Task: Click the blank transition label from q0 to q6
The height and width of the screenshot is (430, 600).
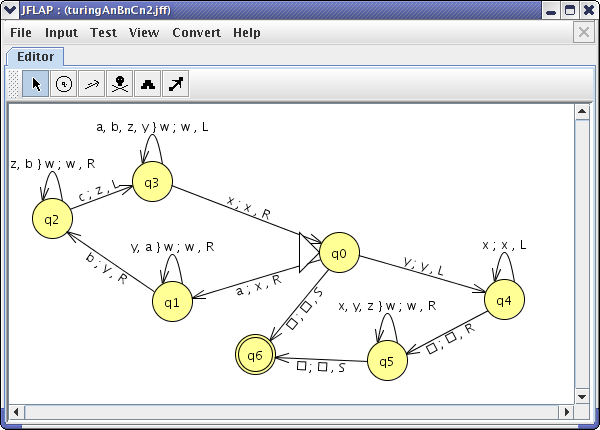Action: pyautogui.click(x=305, y=308)
